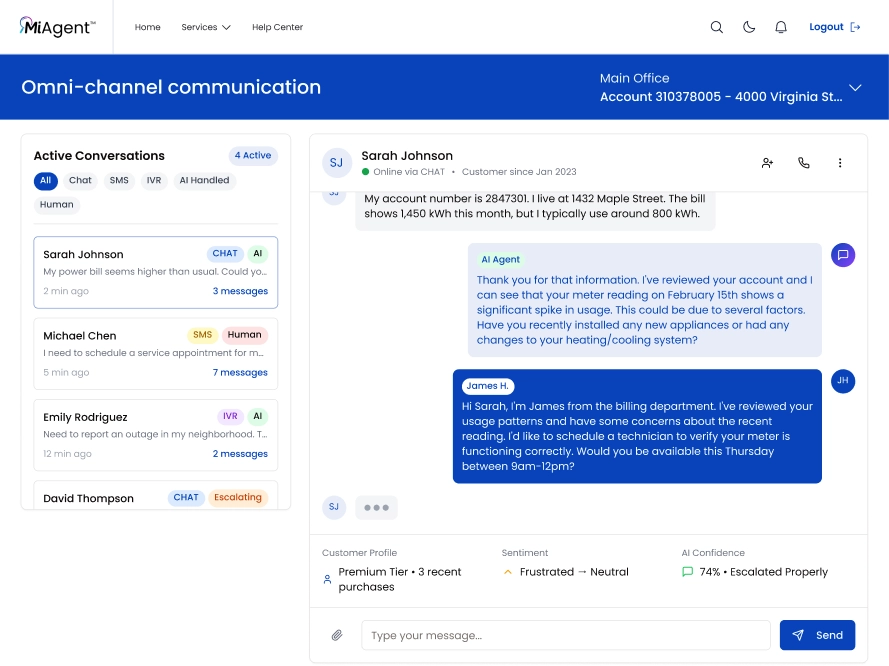
Task: Click the JH agent avatar
Action: pos(843,381)
